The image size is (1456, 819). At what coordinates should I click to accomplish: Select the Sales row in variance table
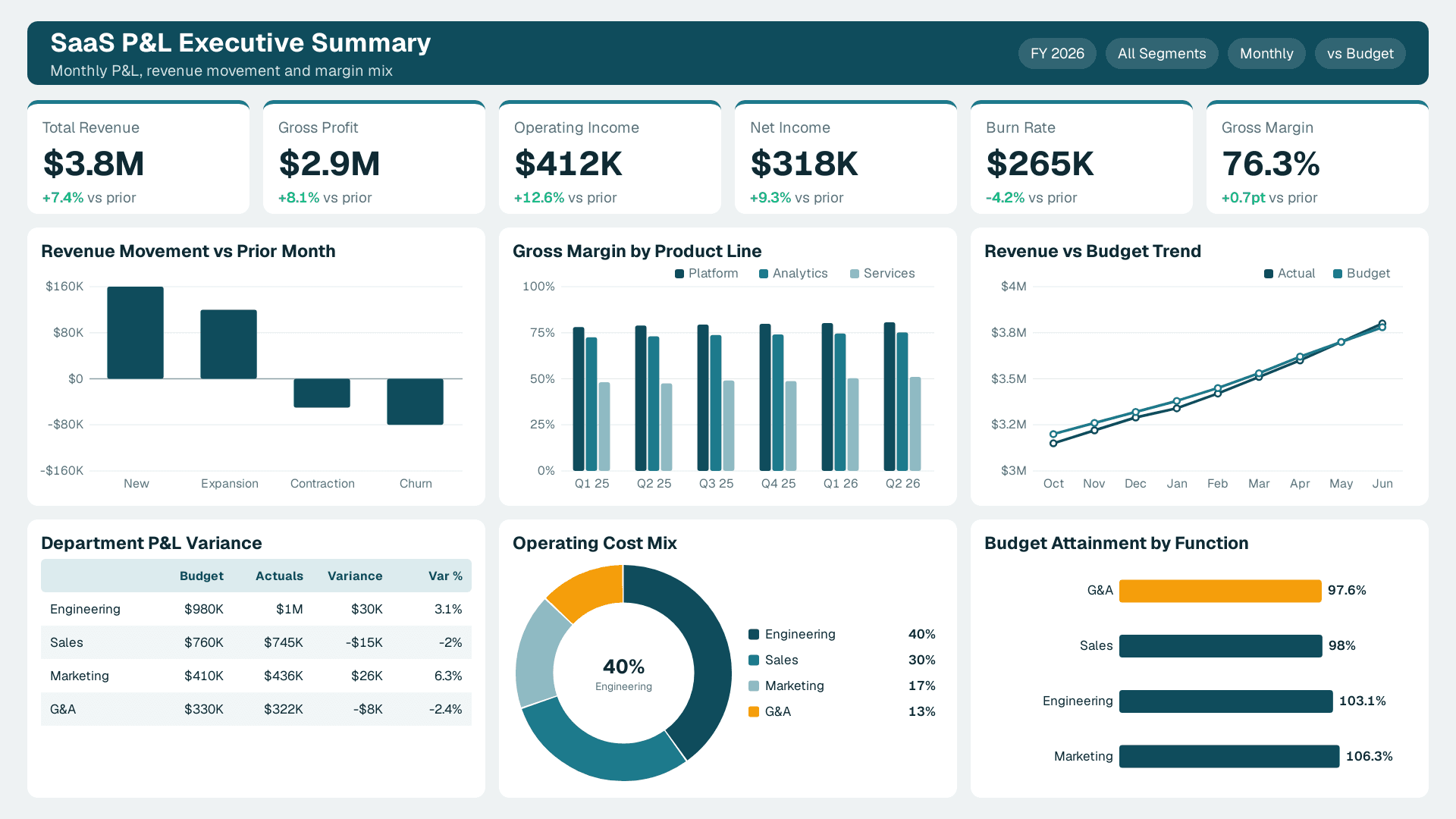(256, 642)
